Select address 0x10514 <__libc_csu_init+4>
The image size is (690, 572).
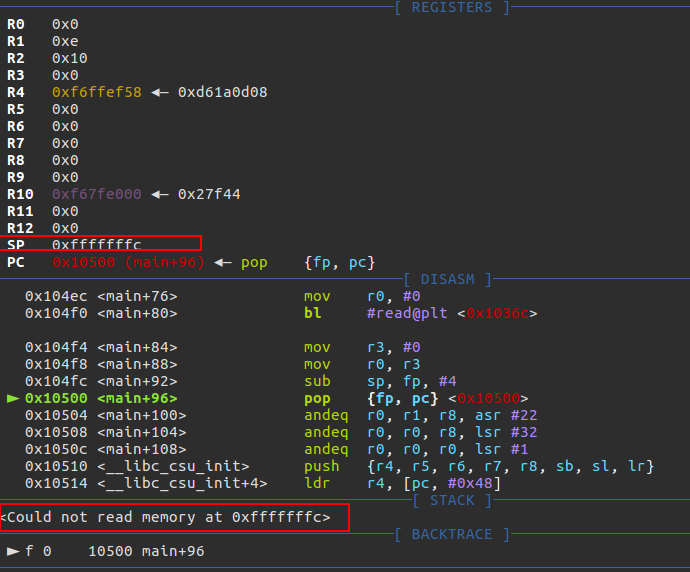pos(146,483)
